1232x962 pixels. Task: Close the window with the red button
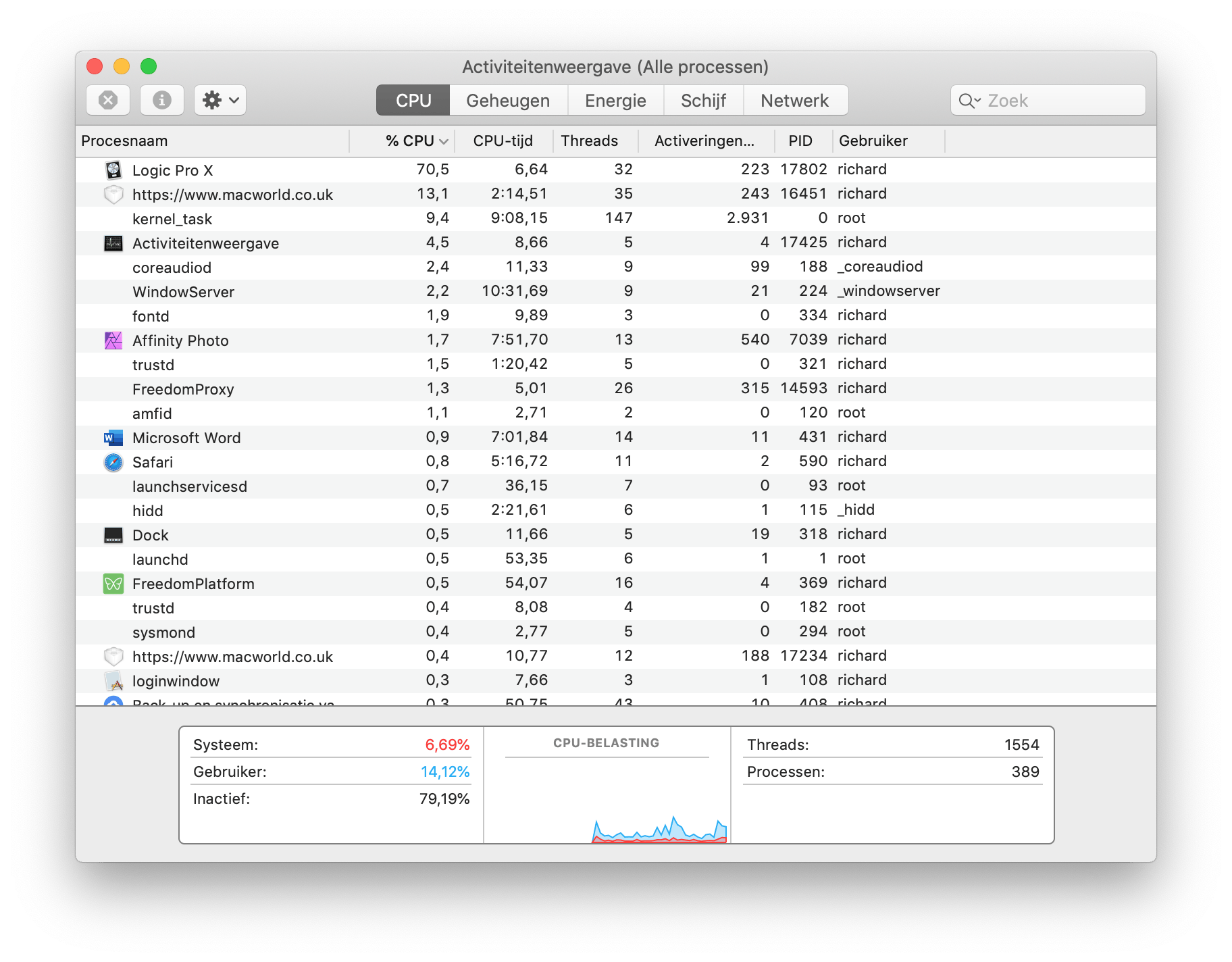point(95,66)
